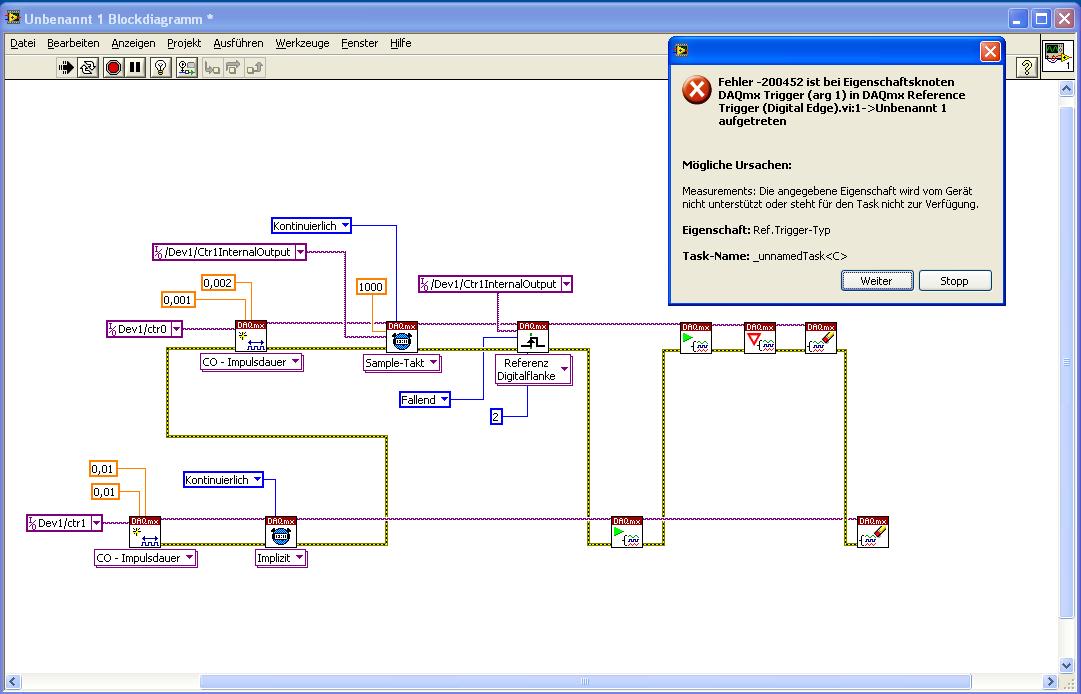
Task: Click the red Abort Execution button
Action: 113,68
